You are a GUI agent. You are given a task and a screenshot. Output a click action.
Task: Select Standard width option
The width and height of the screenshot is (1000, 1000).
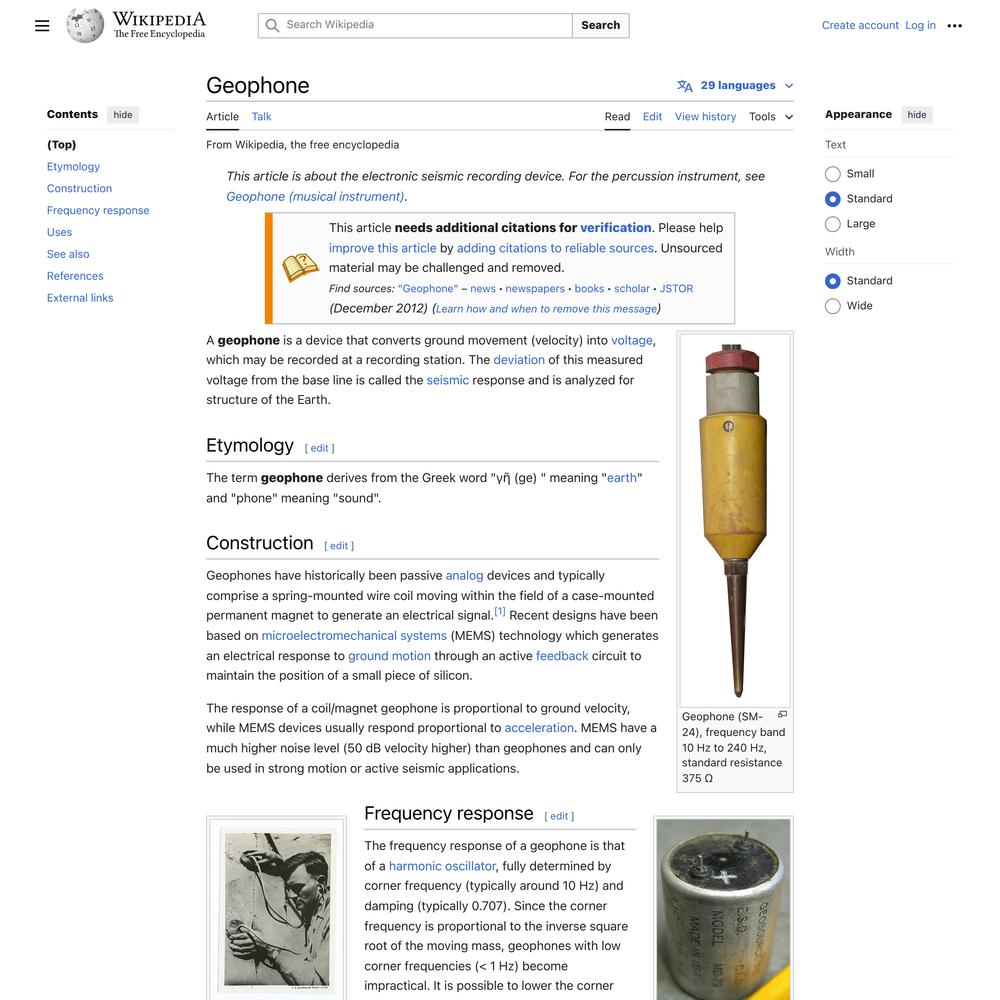pos(832,281)
